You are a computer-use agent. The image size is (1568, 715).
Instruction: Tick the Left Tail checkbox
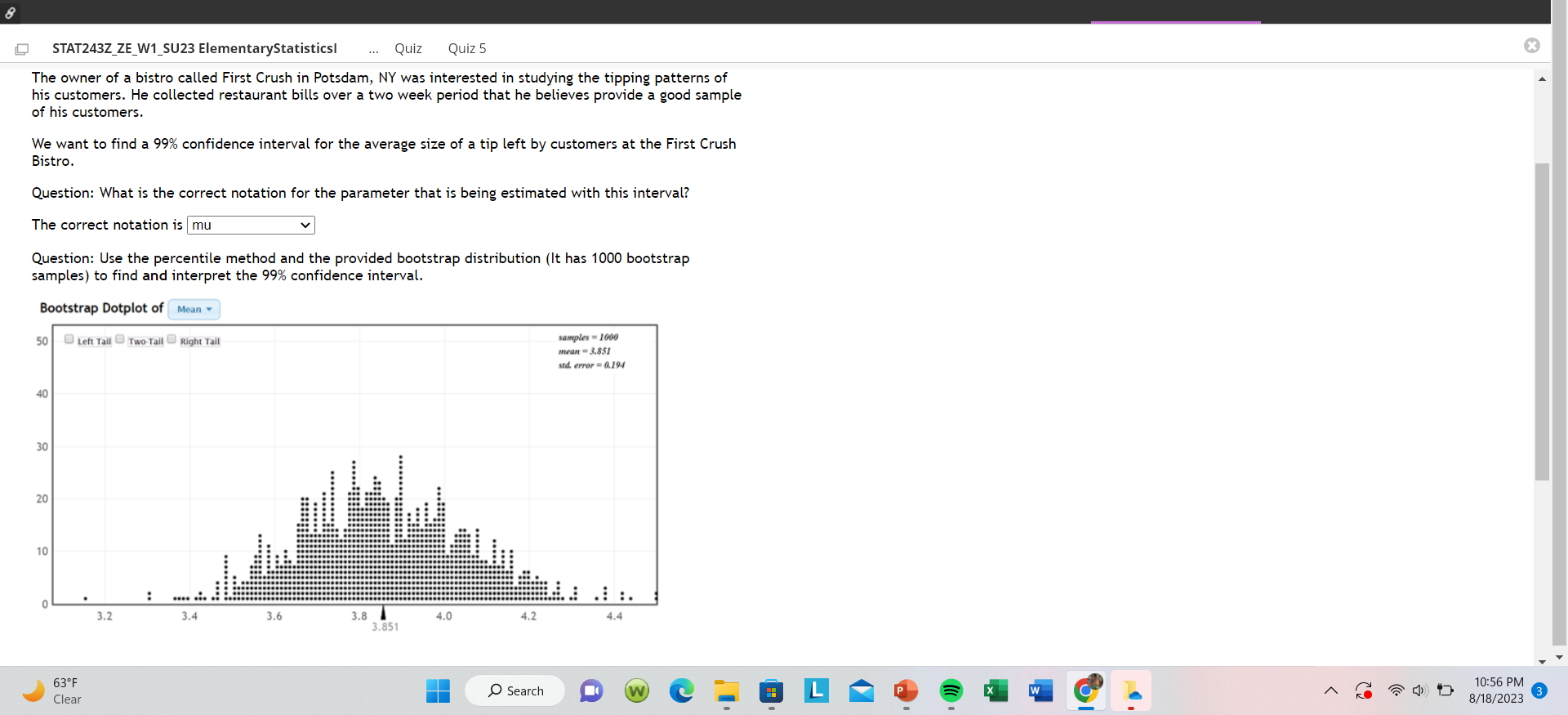pyautogui.click(x=69, y=339)
